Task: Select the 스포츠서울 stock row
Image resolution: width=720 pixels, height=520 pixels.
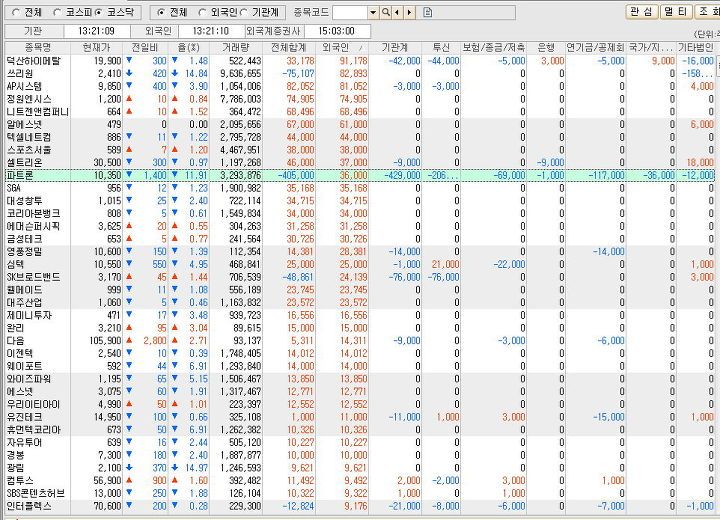Action: [360, 150]
